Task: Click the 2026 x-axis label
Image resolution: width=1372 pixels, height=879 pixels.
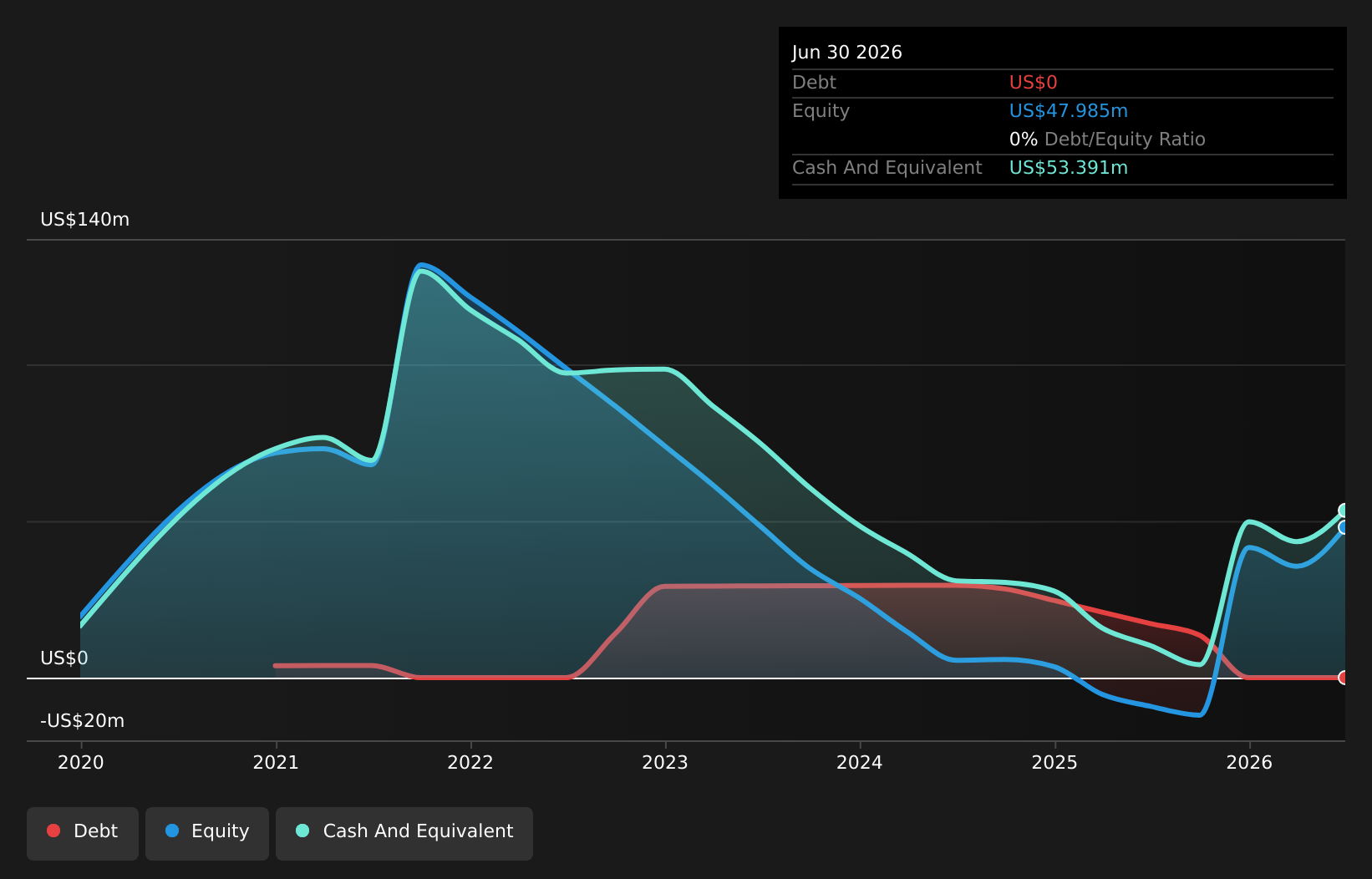Action: [x=1249, y=762]
